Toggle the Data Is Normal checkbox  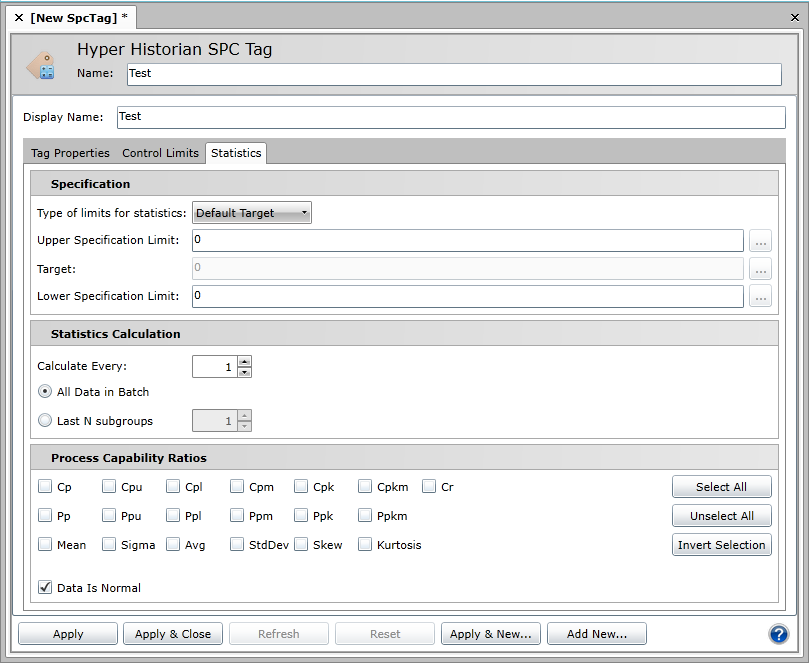tap(45, 588)
